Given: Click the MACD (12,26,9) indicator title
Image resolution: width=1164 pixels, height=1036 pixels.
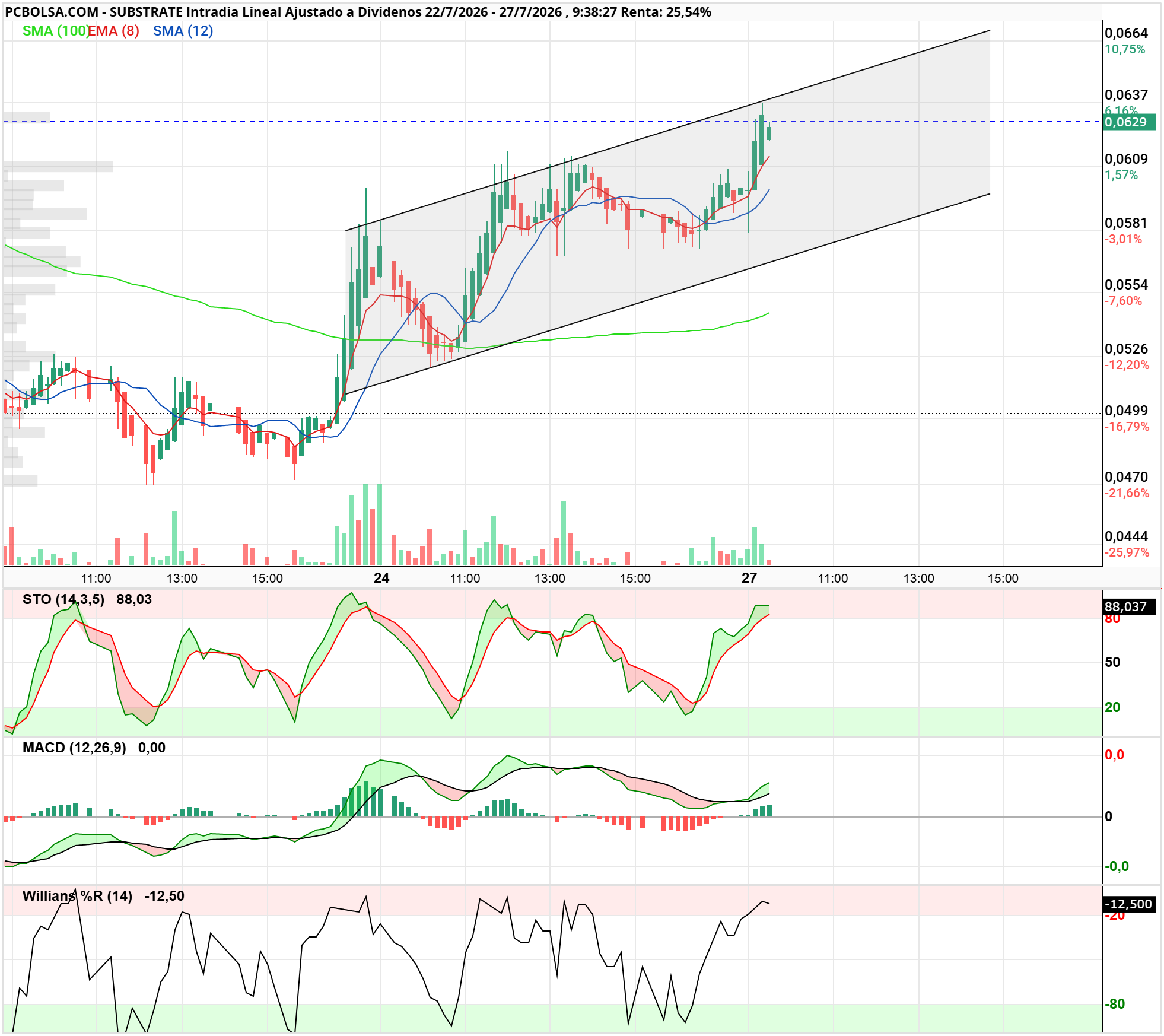Looking at the screenshot, I should pos(74,748).
